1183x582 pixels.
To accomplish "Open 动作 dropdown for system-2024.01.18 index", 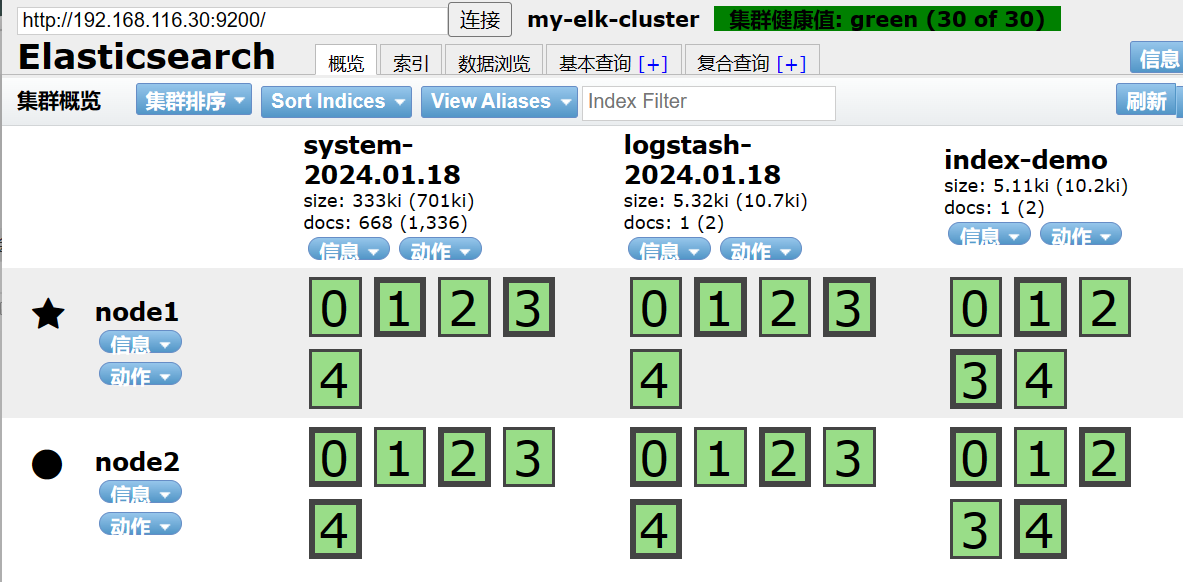I will coord(440,250).
